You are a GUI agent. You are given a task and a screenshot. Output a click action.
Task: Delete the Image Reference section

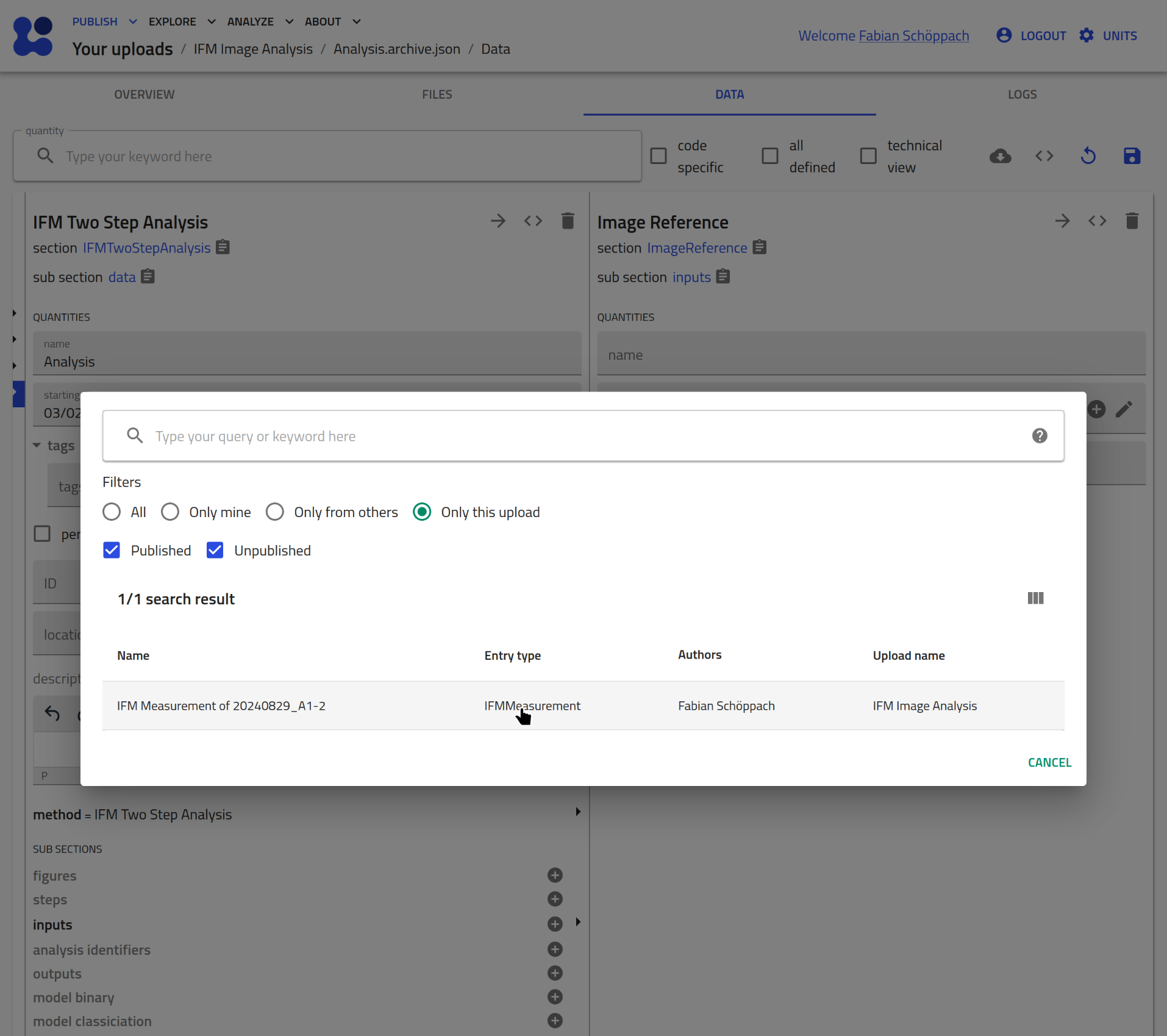point(1131,221)
